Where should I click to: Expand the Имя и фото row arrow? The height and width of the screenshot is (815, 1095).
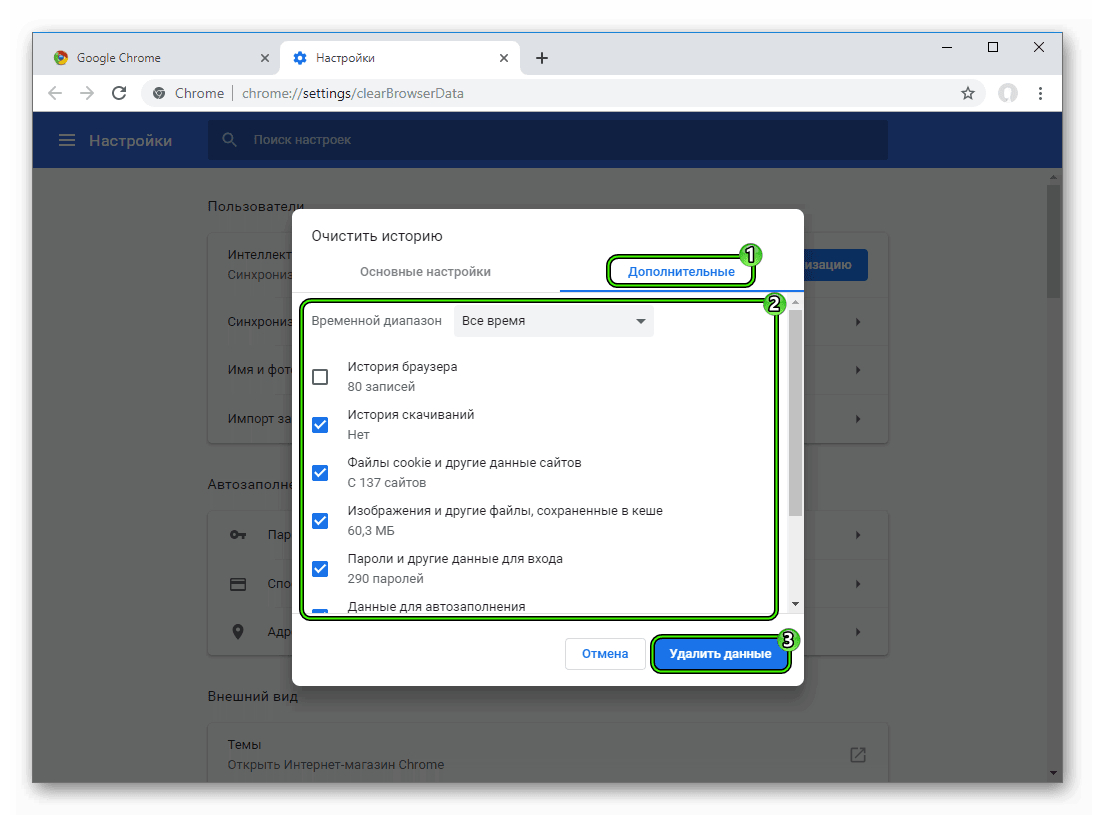[858, 370]
